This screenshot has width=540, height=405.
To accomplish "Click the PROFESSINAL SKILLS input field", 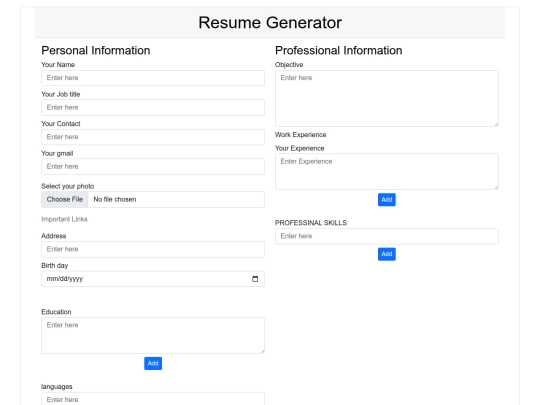I will 387,236.
